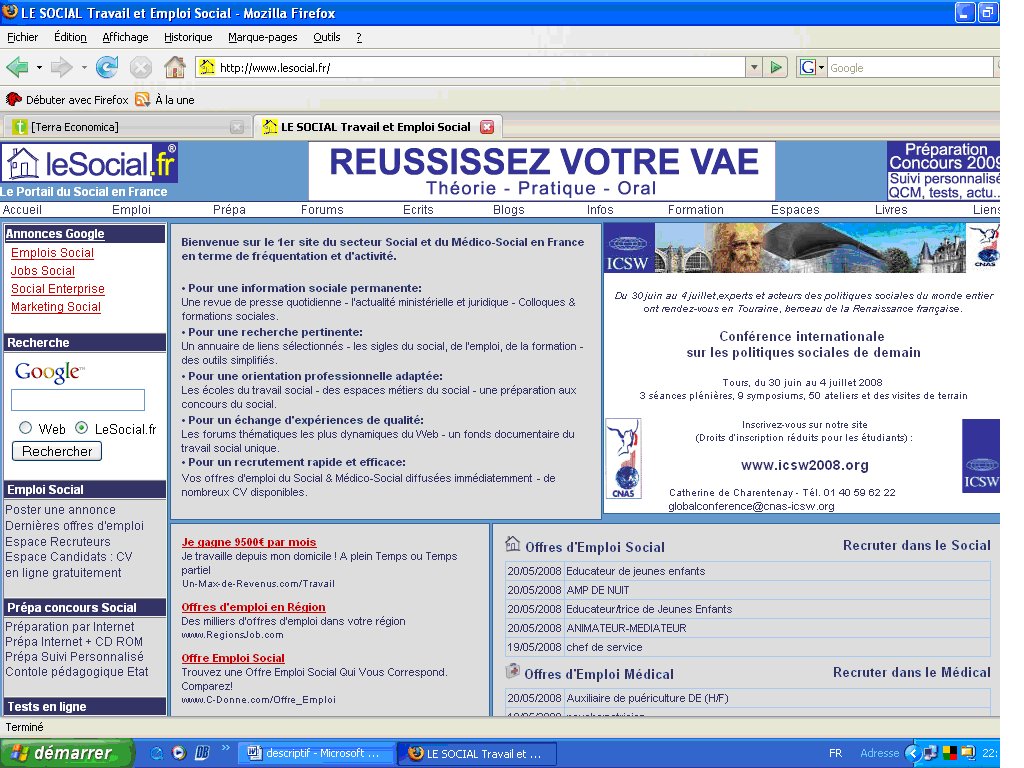Click the green Go arrow beside address bar

[x=776, y=67]
